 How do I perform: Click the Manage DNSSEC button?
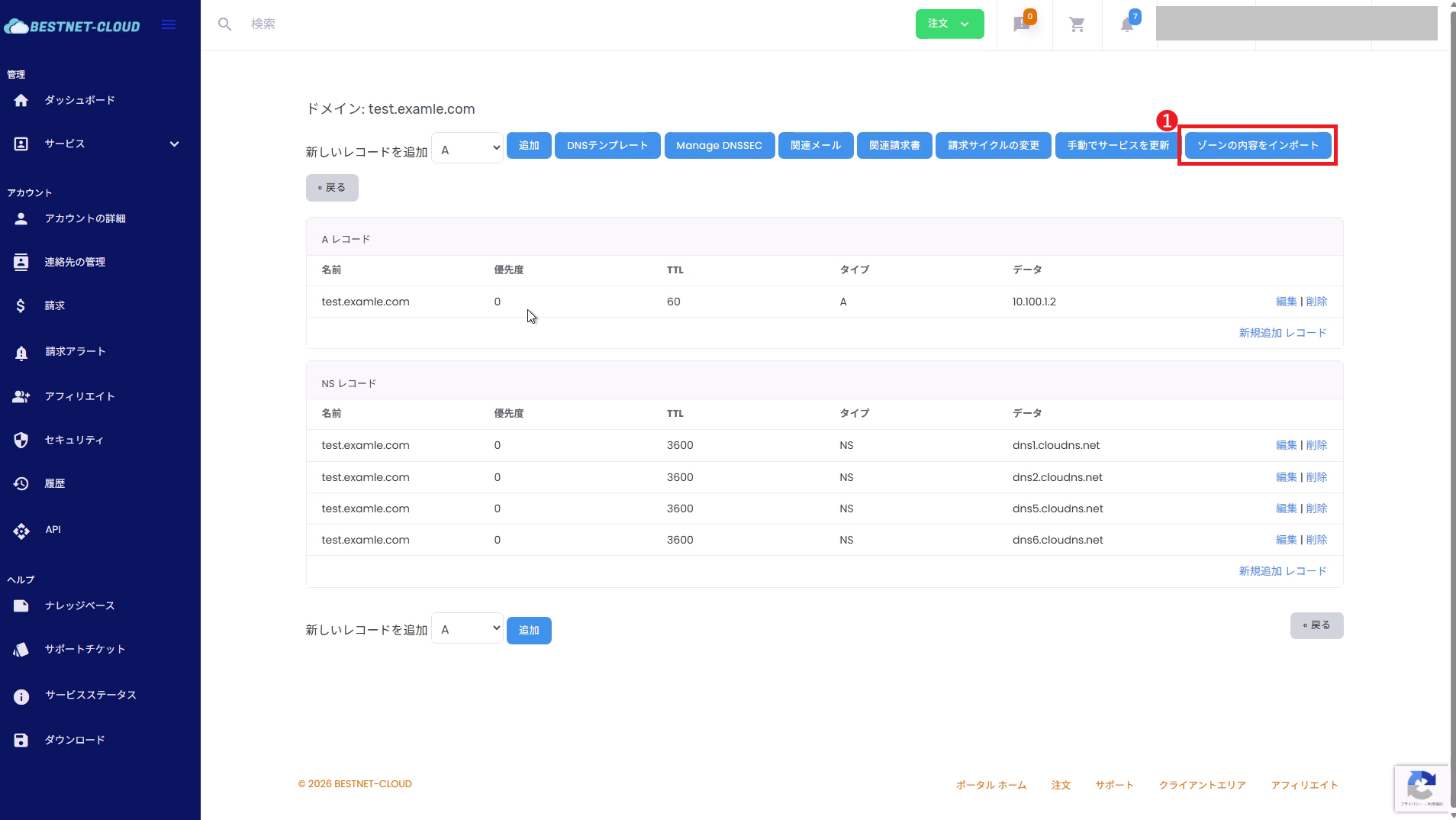pyautogui.click(x=719, y=146)
